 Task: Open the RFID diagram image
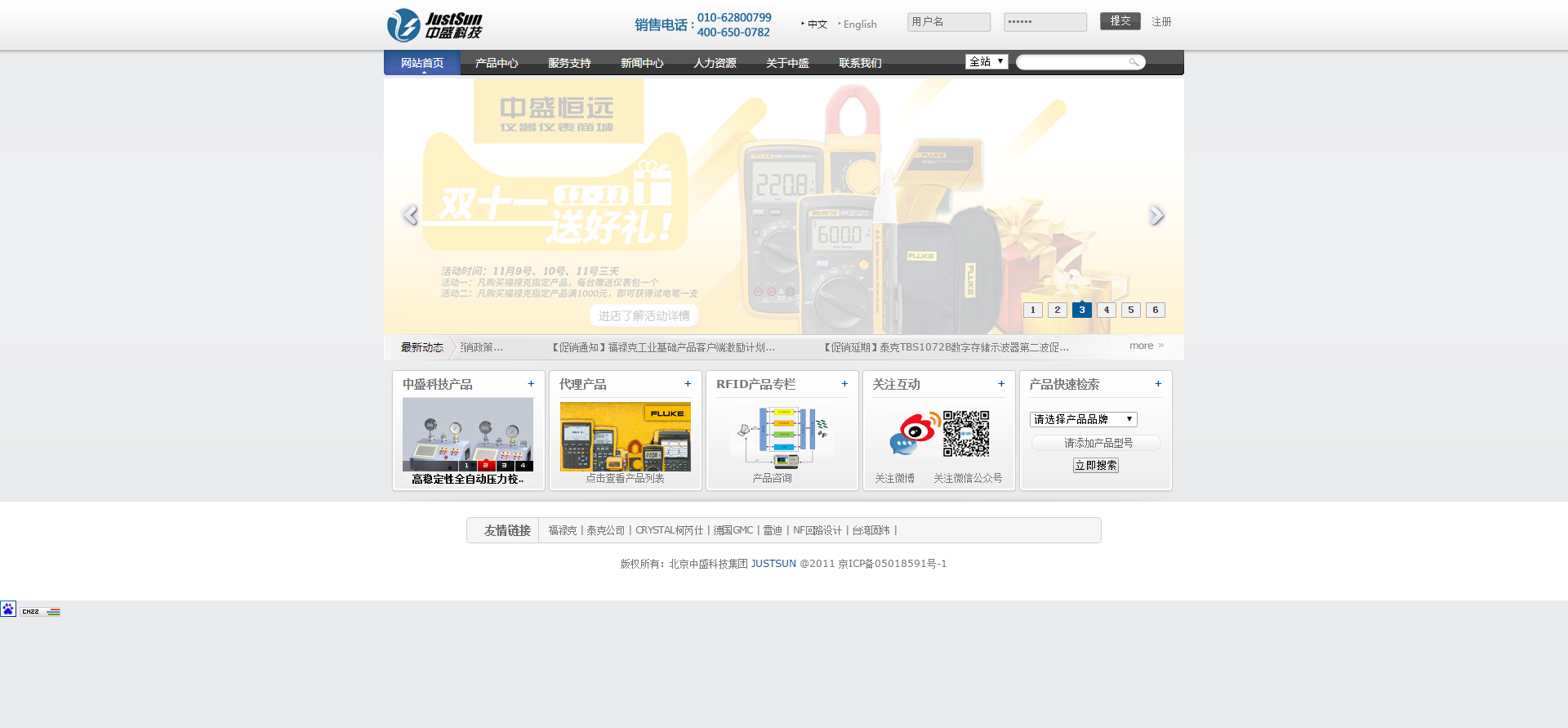[782, 436]
